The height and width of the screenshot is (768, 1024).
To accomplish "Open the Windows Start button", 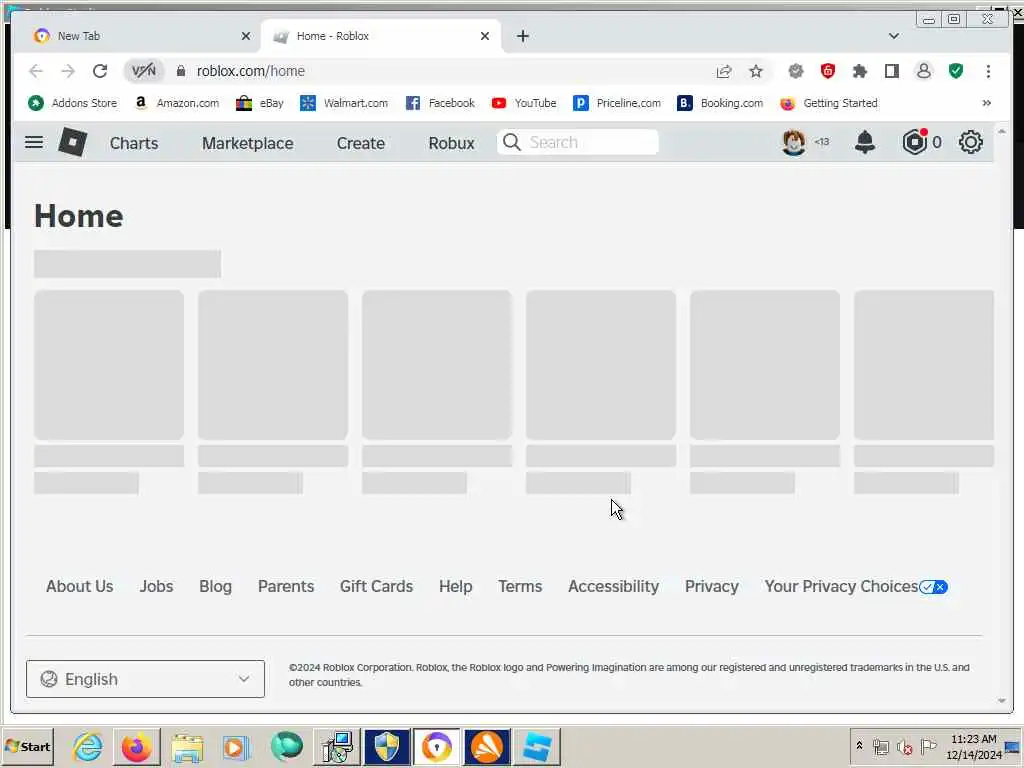I will [27, 746].
